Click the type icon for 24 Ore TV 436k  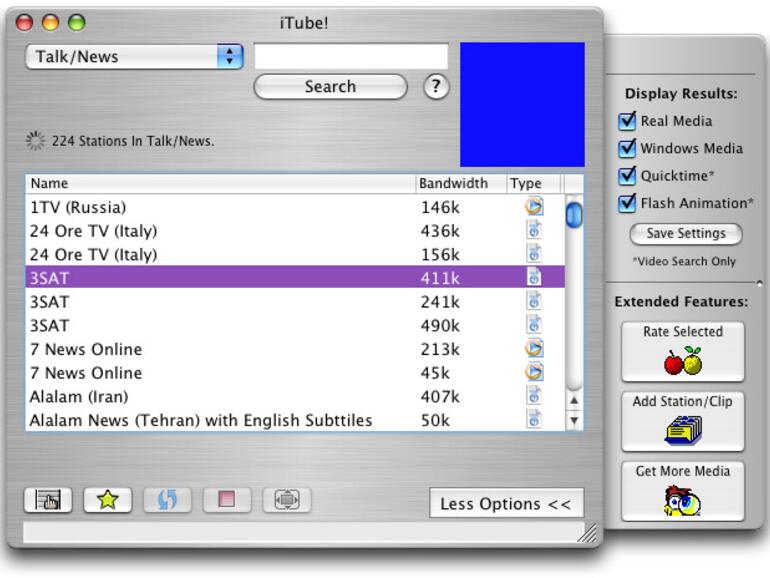(534, 230)
